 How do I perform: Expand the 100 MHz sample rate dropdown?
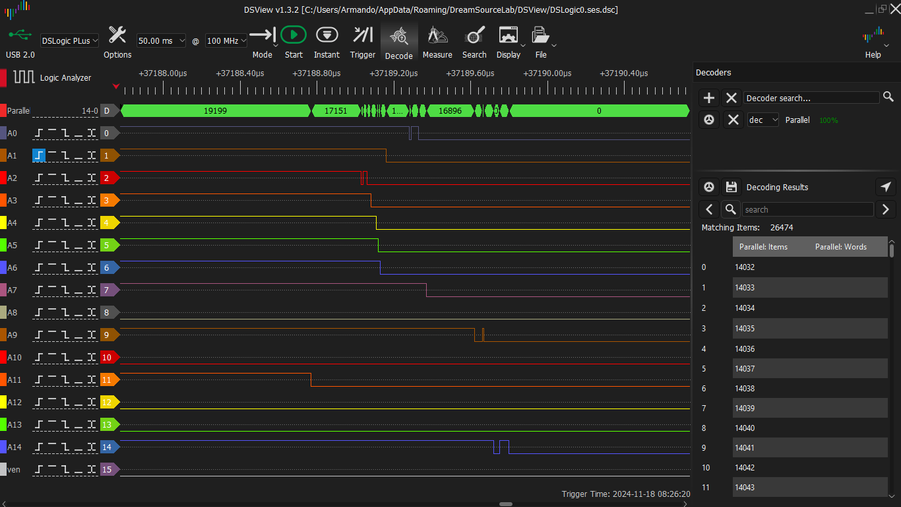pyautogui.click(x=227, y=41)
